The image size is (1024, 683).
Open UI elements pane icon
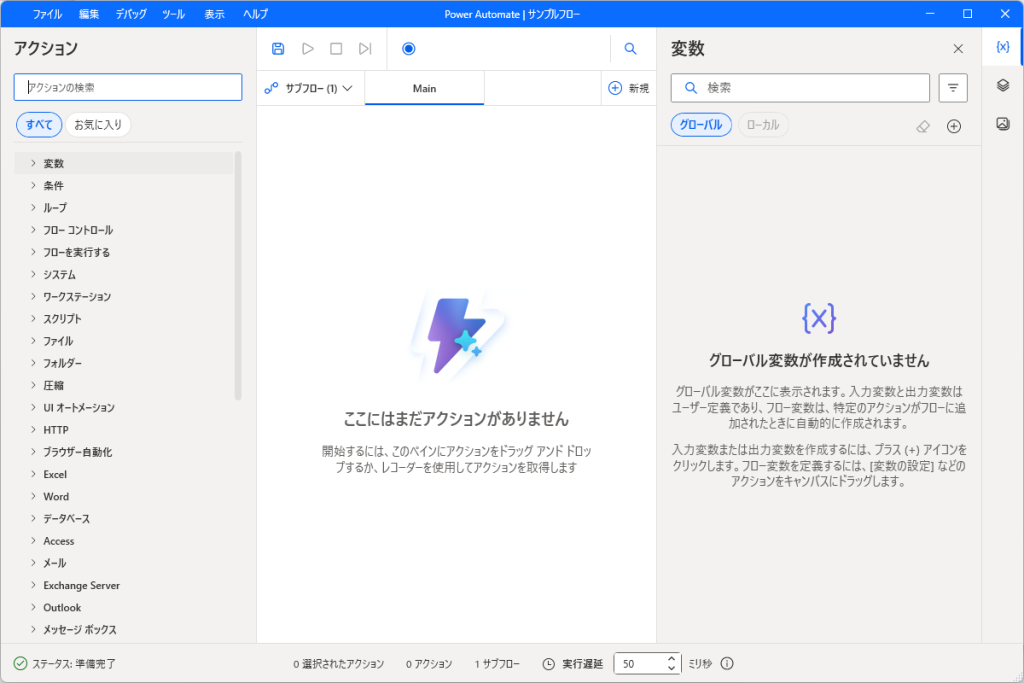coord(1003,86)
